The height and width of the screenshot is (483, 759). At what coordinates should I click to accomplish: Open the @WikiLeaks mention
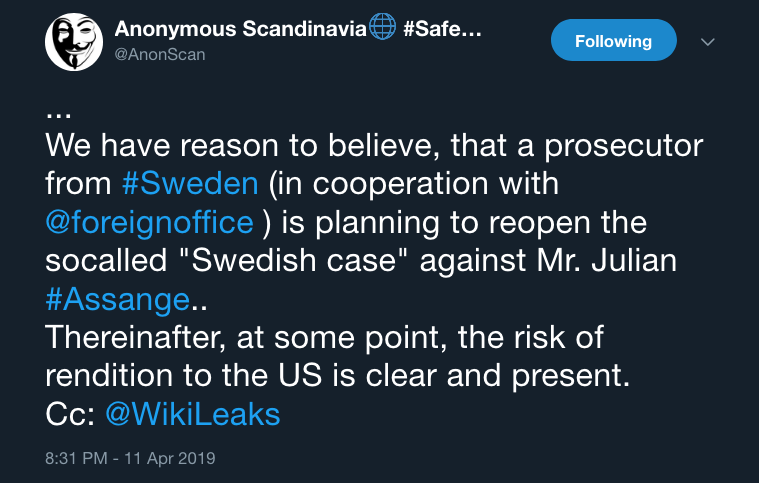point(192,414)
